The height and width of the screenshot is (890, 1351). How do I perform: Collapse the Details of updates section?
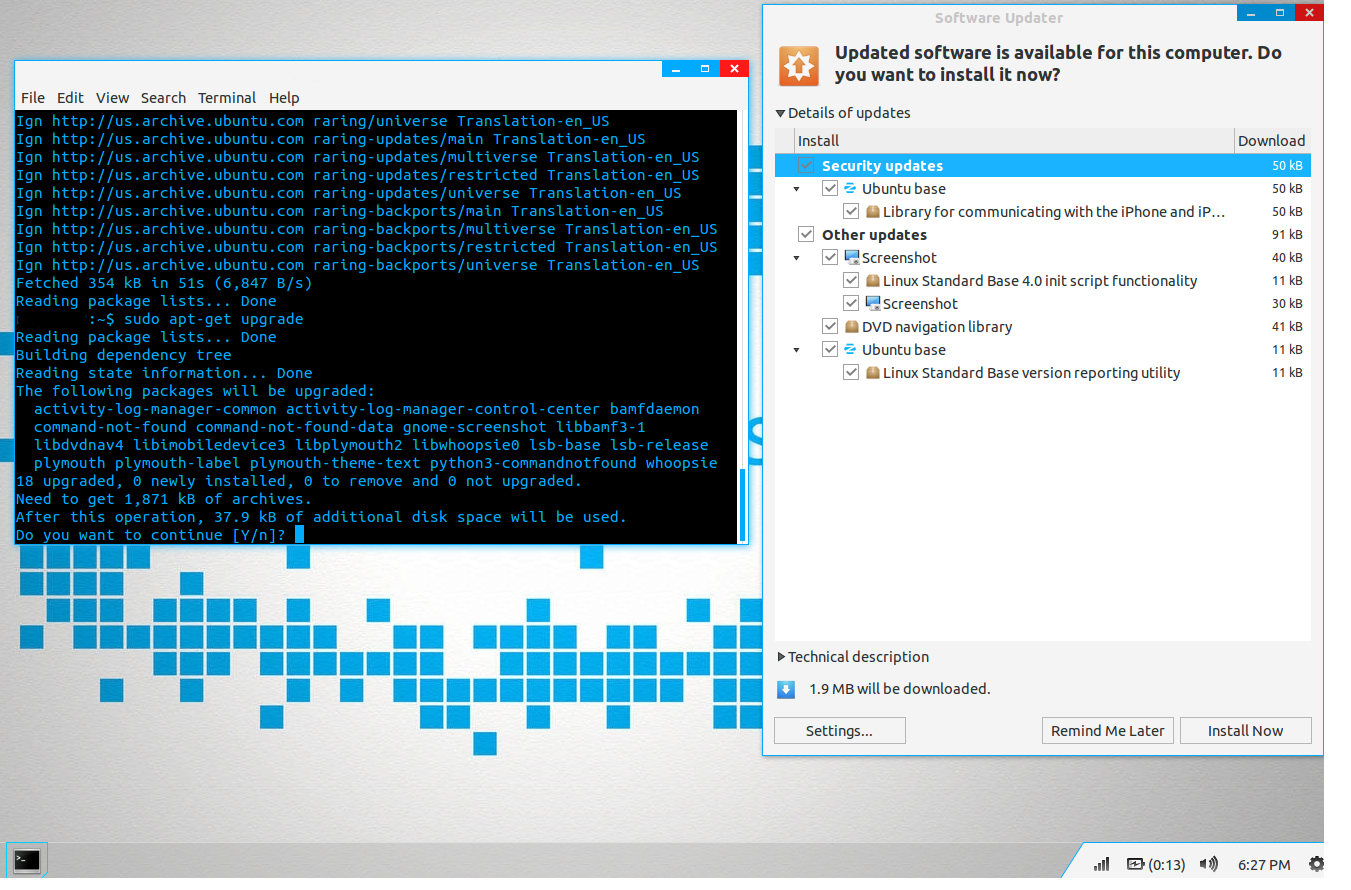click(781, 114)
